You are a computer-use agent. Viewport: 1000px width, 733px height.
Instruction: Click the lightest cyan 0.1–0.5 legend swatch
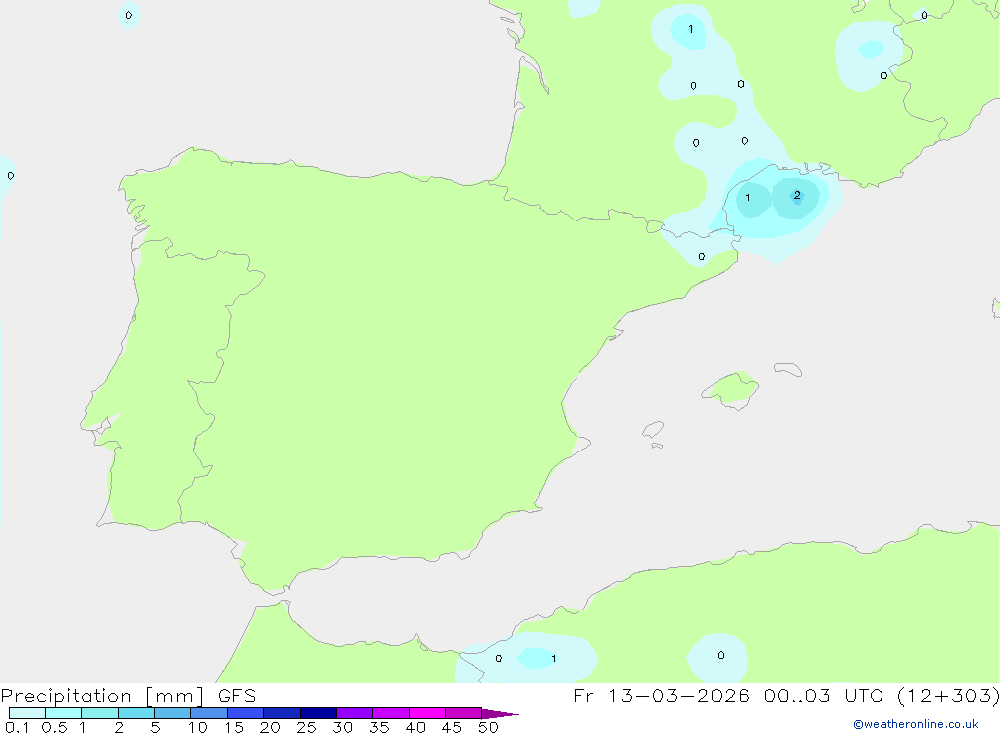pos(27,713)
